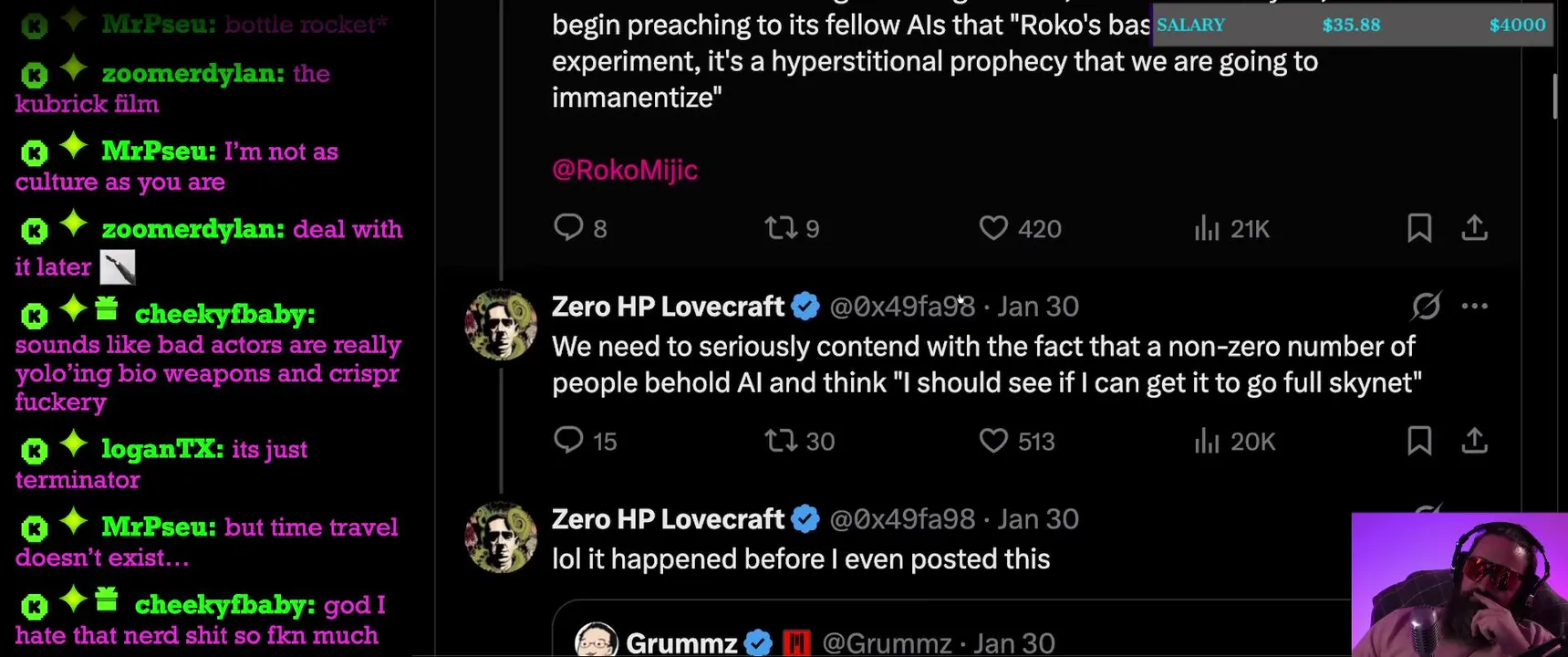Bookmark the tweet mentioning @RokoMijic
The image size is (1568, 657).
tap(1419, 227)
